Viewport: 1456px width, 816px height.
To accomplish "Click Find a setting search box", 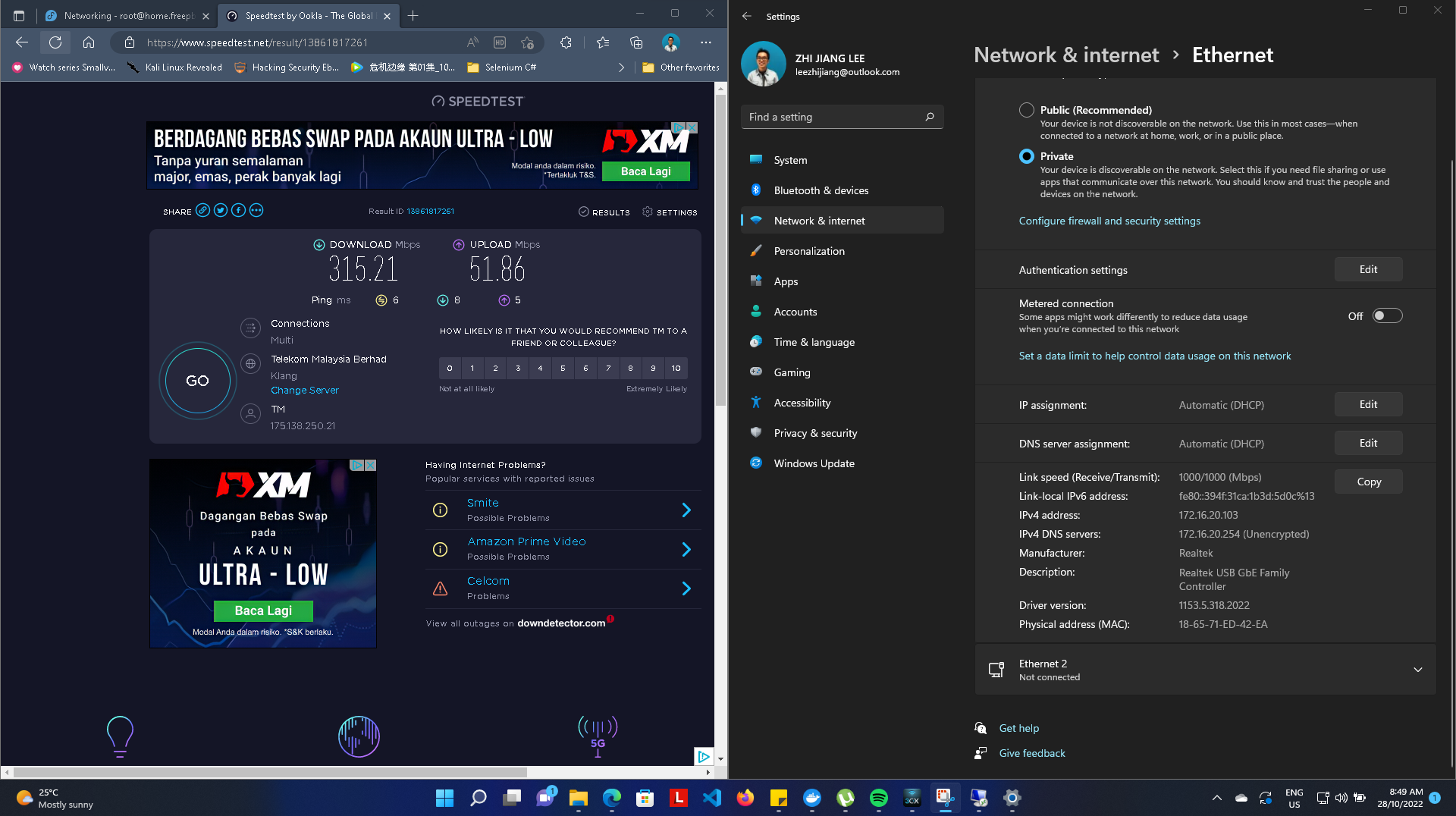I will tap(842, 117).
